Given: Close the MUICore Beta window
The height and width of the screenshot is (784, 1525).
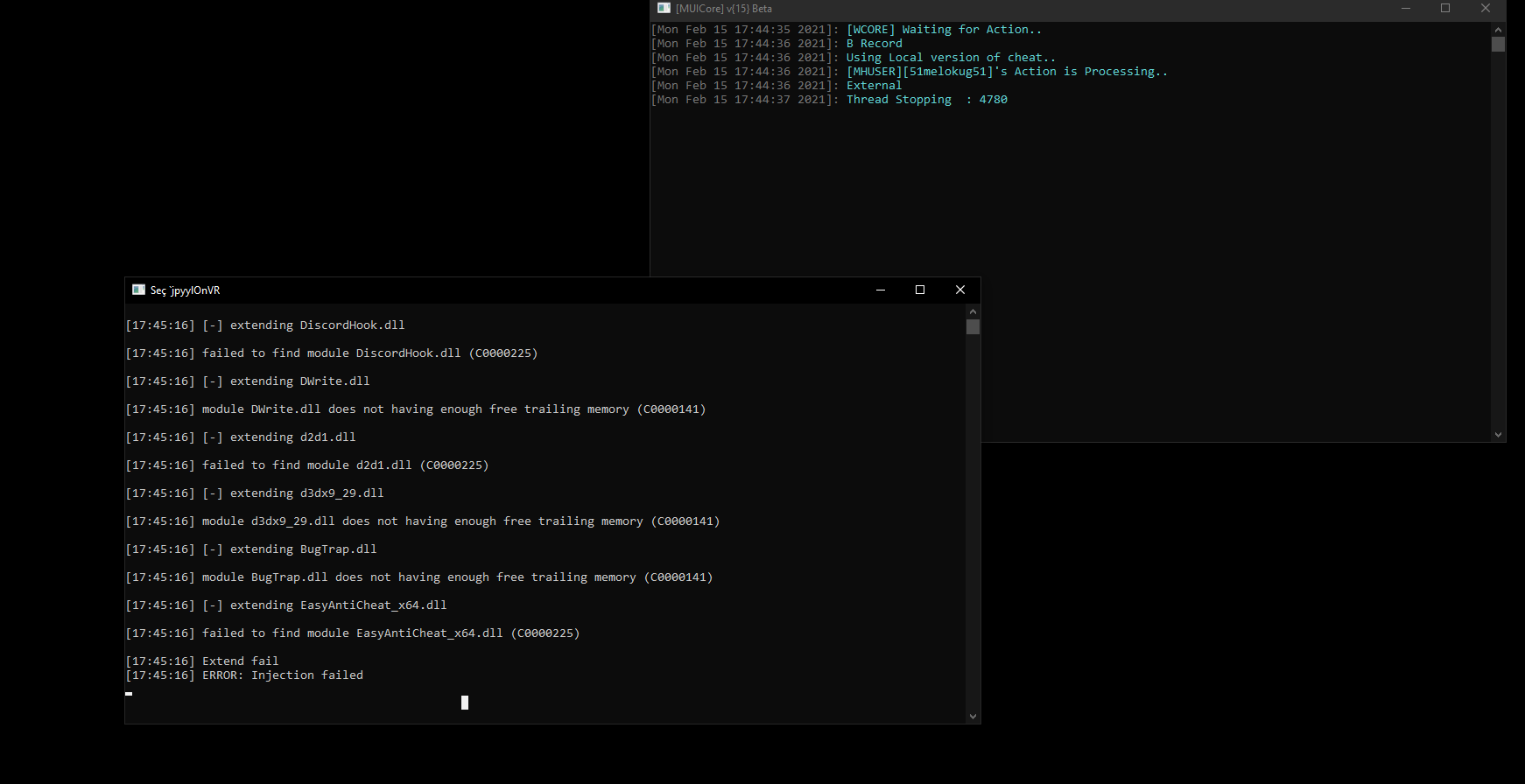Looking at the screenshot, I should coord(1486,8).
